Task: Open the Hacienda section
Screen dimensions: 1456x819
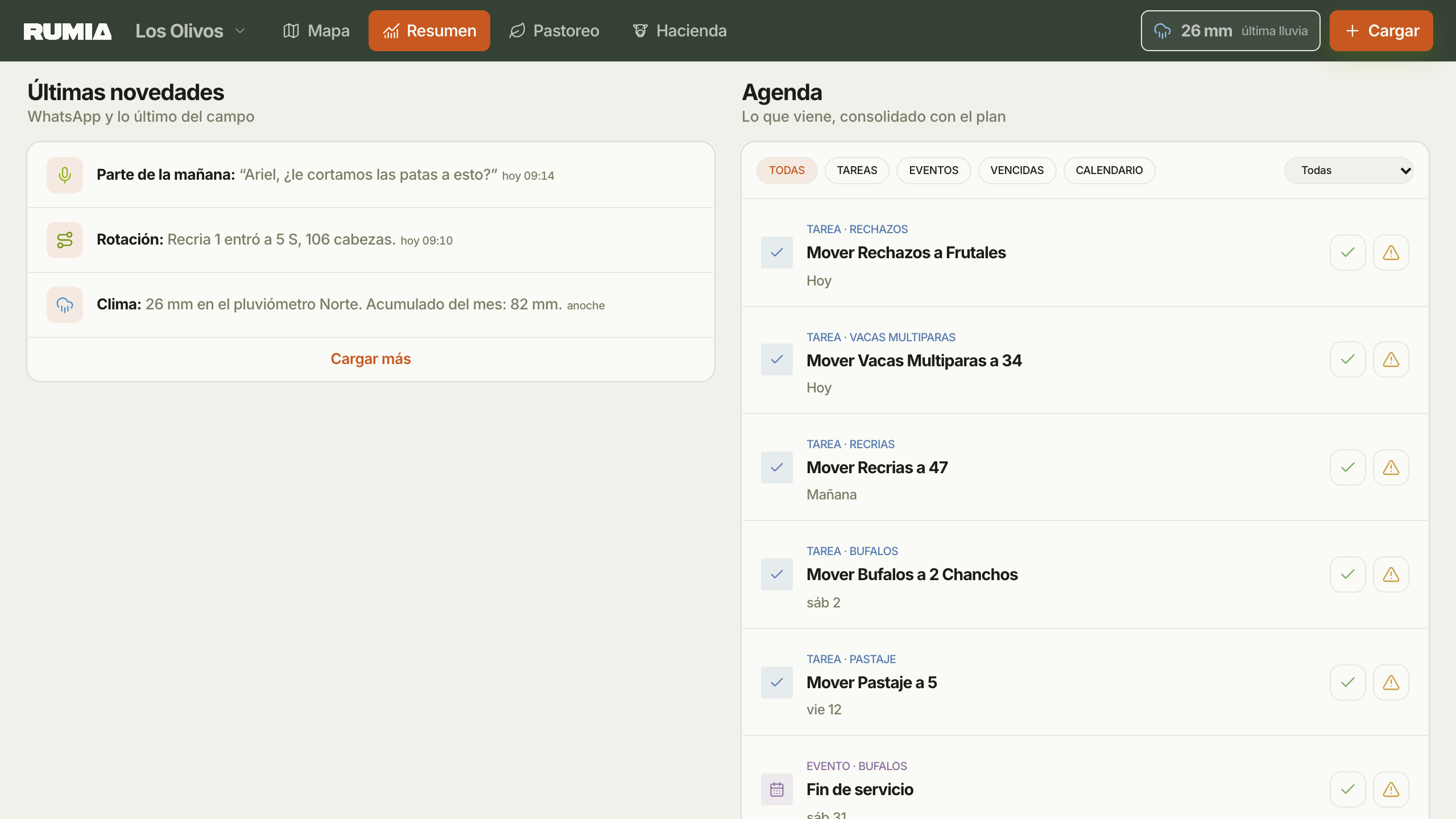Action: 680,31
